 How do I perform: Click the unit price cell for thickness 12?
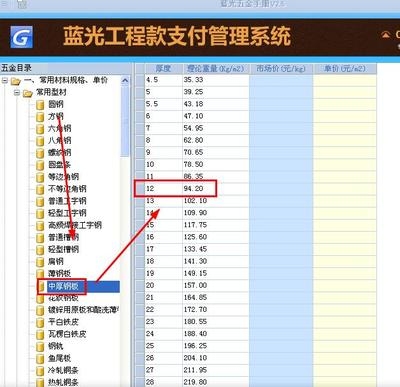(345, 189)
